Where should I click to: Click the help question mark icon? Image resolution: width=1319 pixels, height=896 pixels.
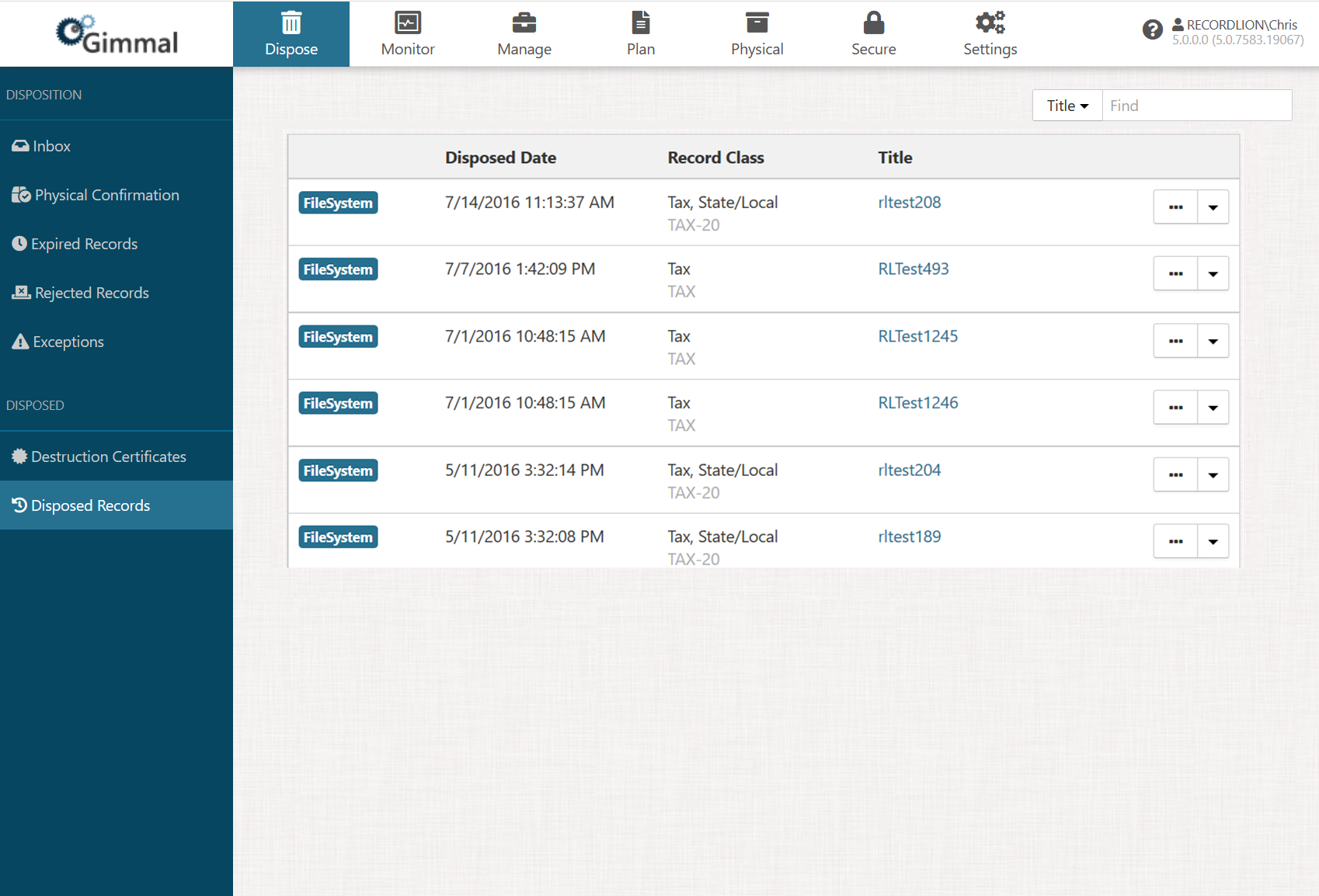pos(1152,30)
